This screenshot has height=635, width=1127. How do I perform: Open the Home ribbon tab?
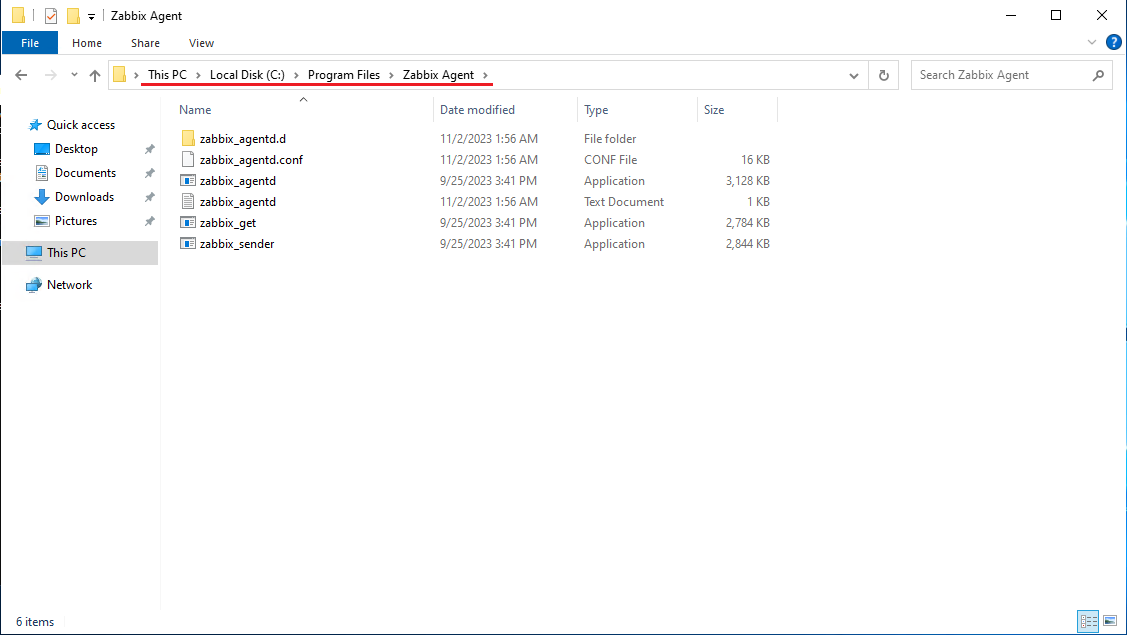tap(87, 43)
